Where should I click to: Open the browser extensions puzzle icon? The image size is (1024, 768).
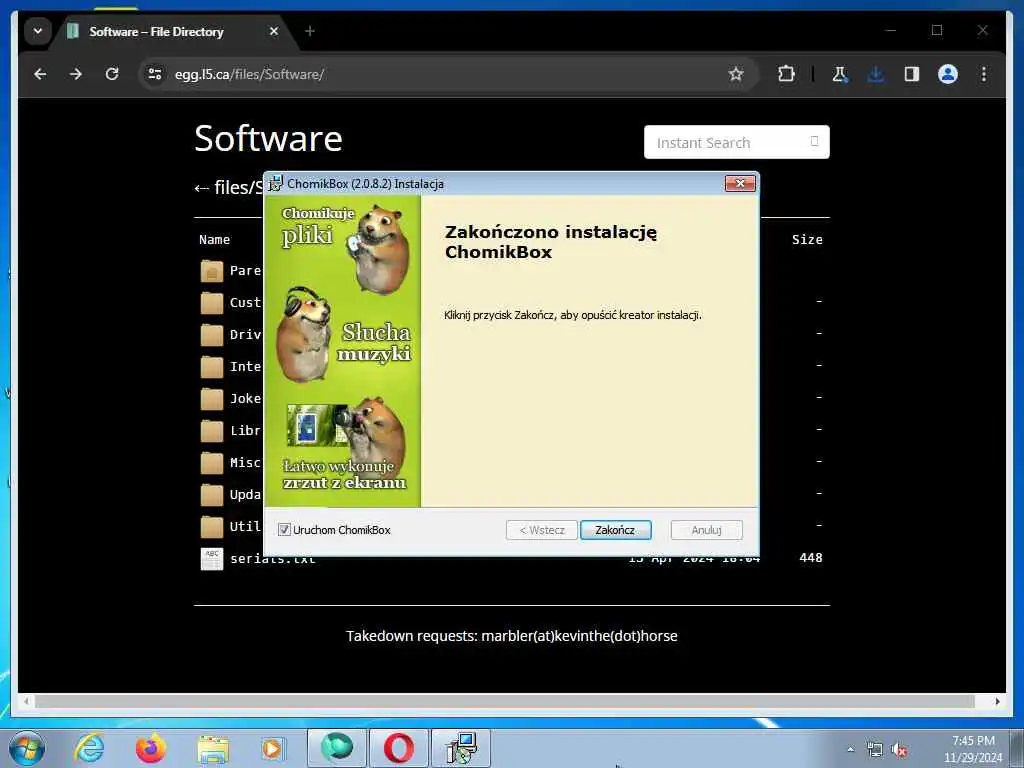click(x=786, y=74)
